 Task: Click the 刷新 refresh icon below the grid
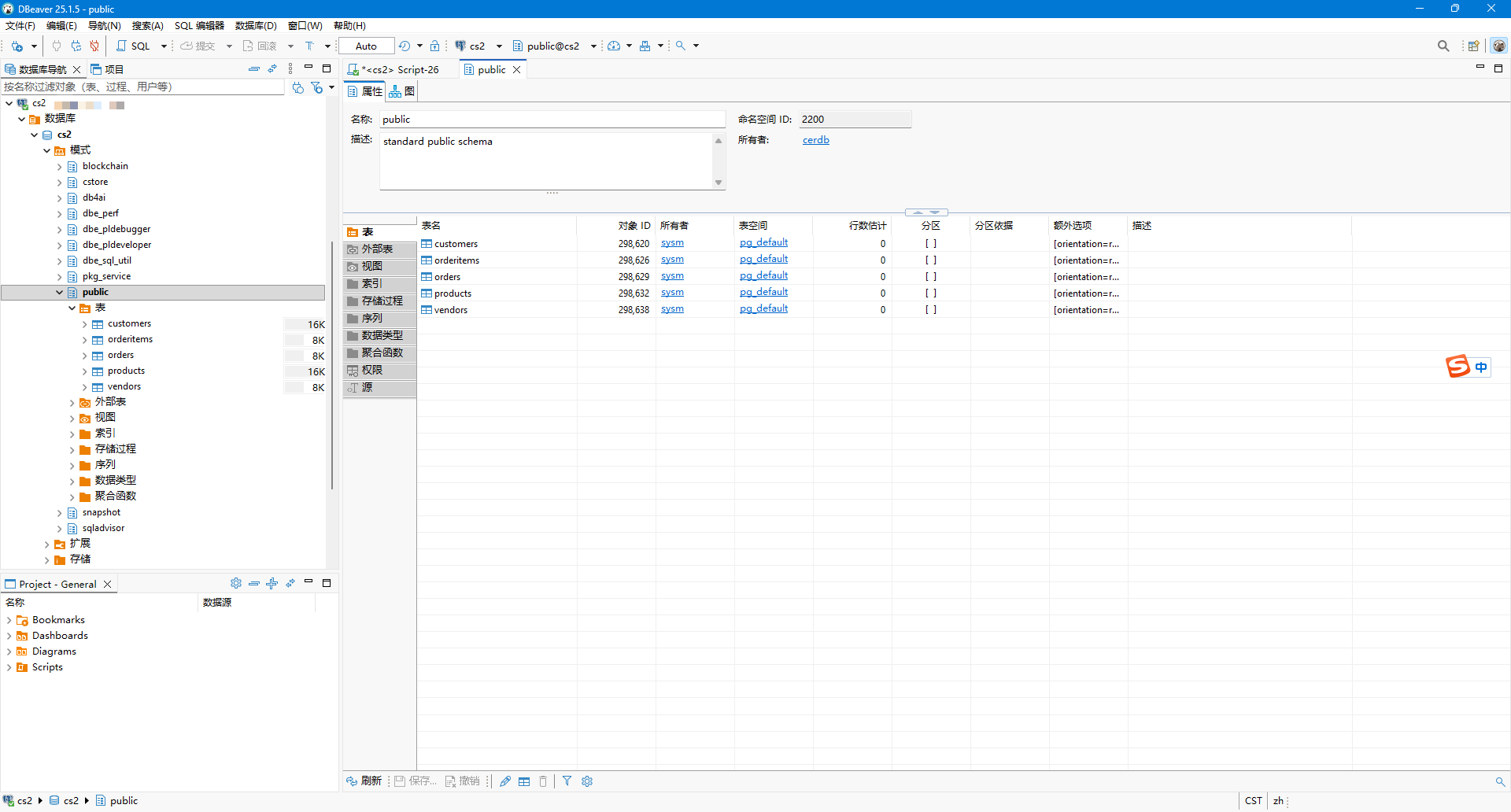point(364,781)
